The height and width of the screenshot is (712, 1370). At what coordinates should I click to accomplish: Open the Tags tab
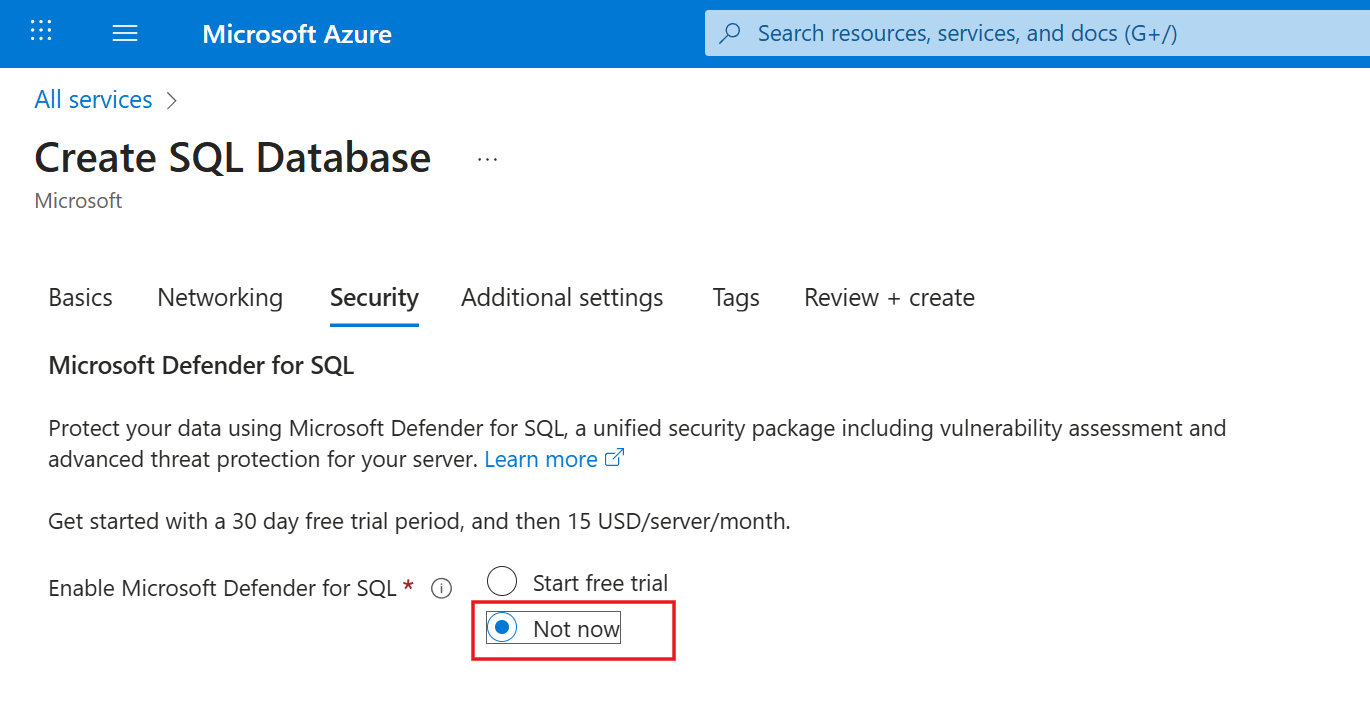coord(735,297)
